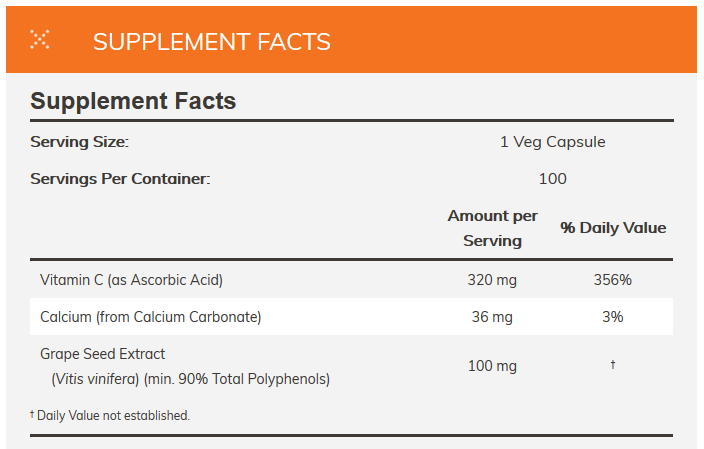Image resolution: width=704 pixels, height=449 pixels.
Task: Select the Vitamin C (as Ascorbic Acid) row
Action: [131, 280]
